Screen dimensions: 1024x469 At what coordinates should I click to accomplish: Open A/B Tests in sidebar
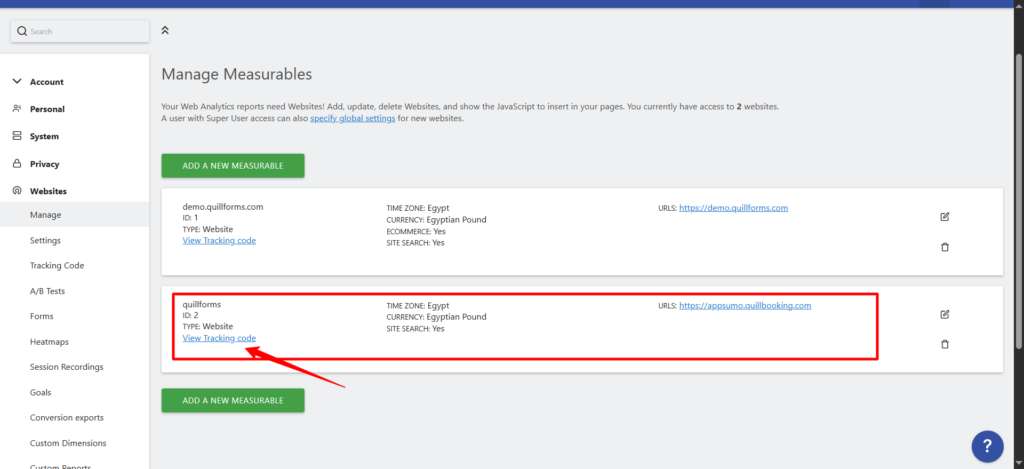tap(47, 291)
